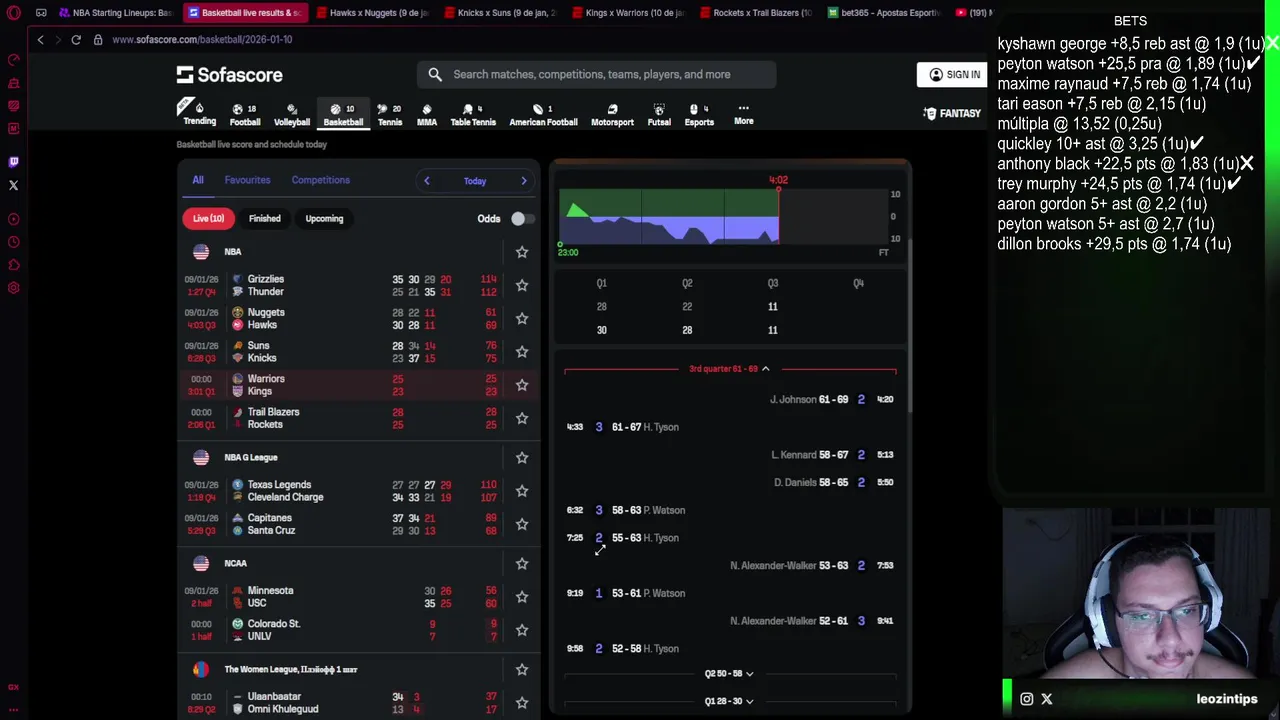The width and height of the screenshot is (1280, 720).
Task: Open the Today date picker
Action: coord(475,181)
